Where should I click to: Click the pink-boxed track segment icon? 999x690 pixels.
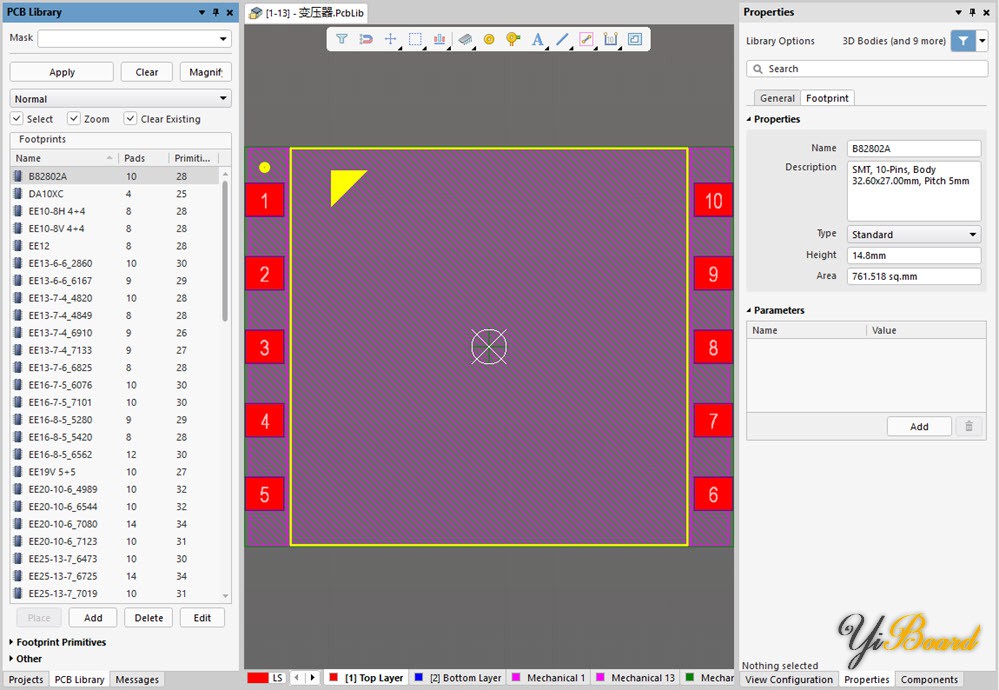(x=586, y=40)
